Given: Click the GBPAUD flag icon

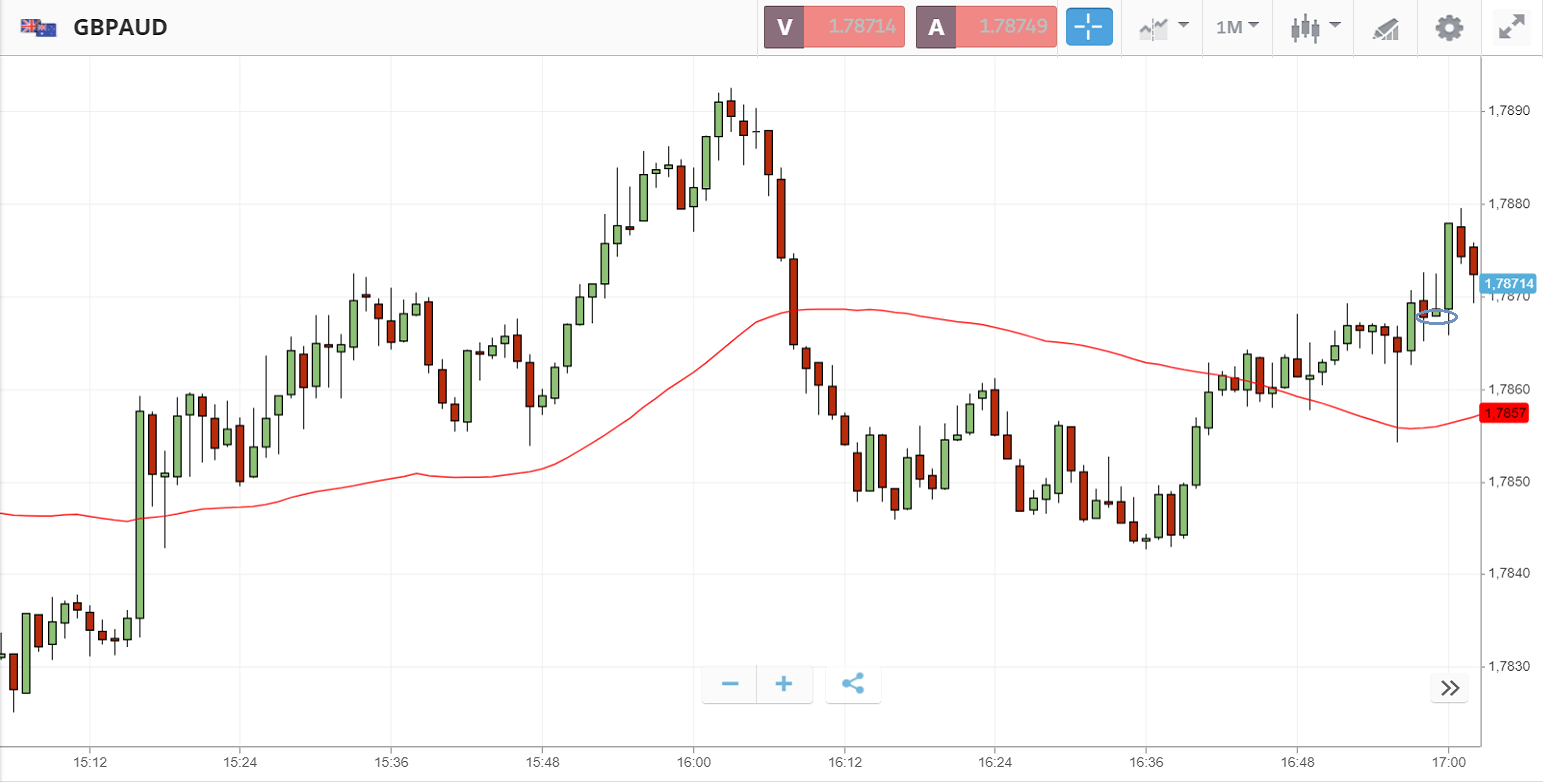Looking at the screenshot, I should (38, 28).
